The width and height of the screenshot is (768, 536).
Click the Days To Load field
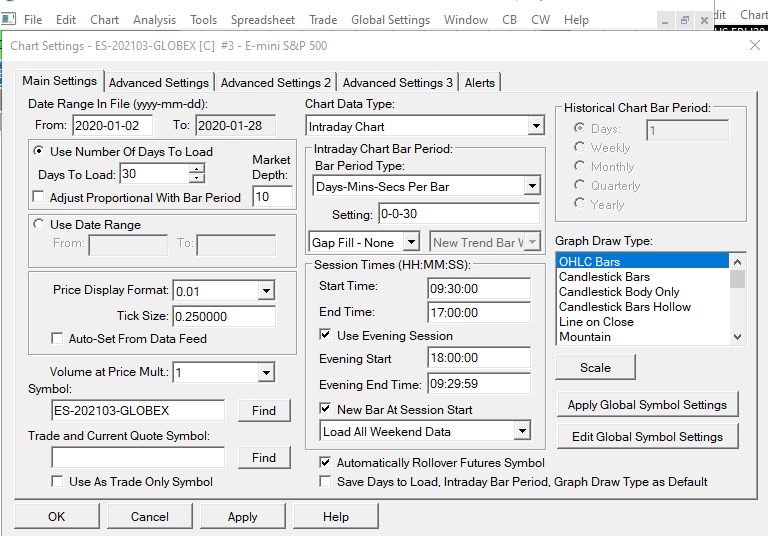click(155, 173)
